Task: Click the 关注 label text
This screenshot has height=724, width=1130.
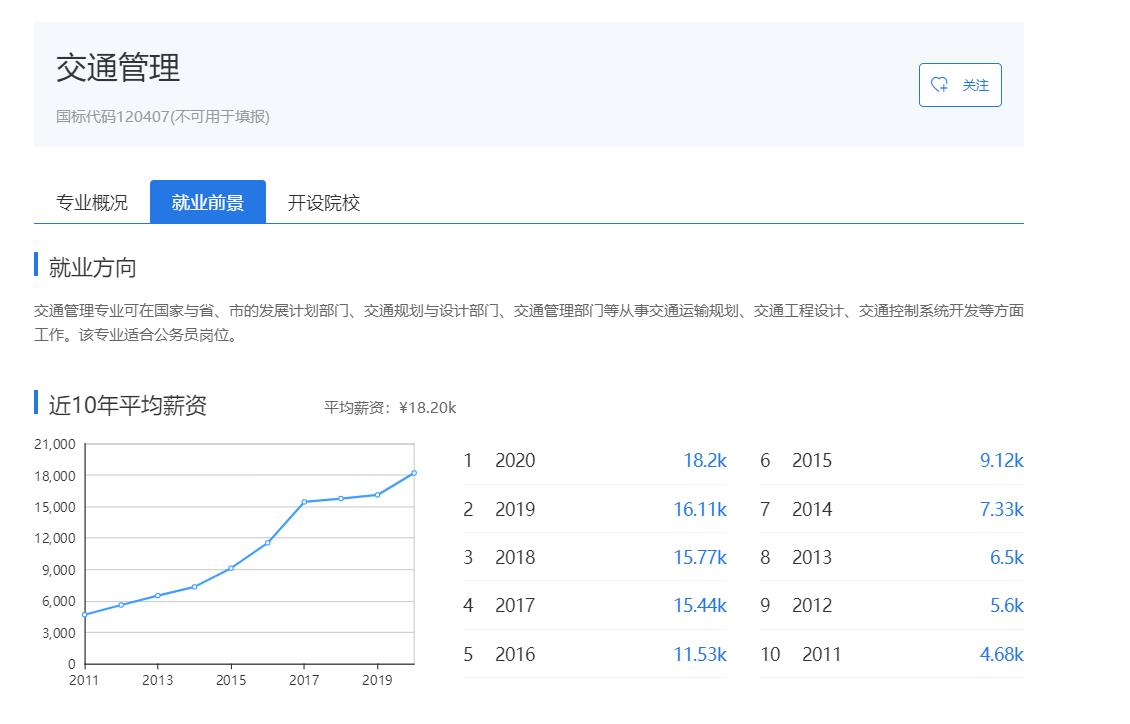Action: tap(976, 86)
